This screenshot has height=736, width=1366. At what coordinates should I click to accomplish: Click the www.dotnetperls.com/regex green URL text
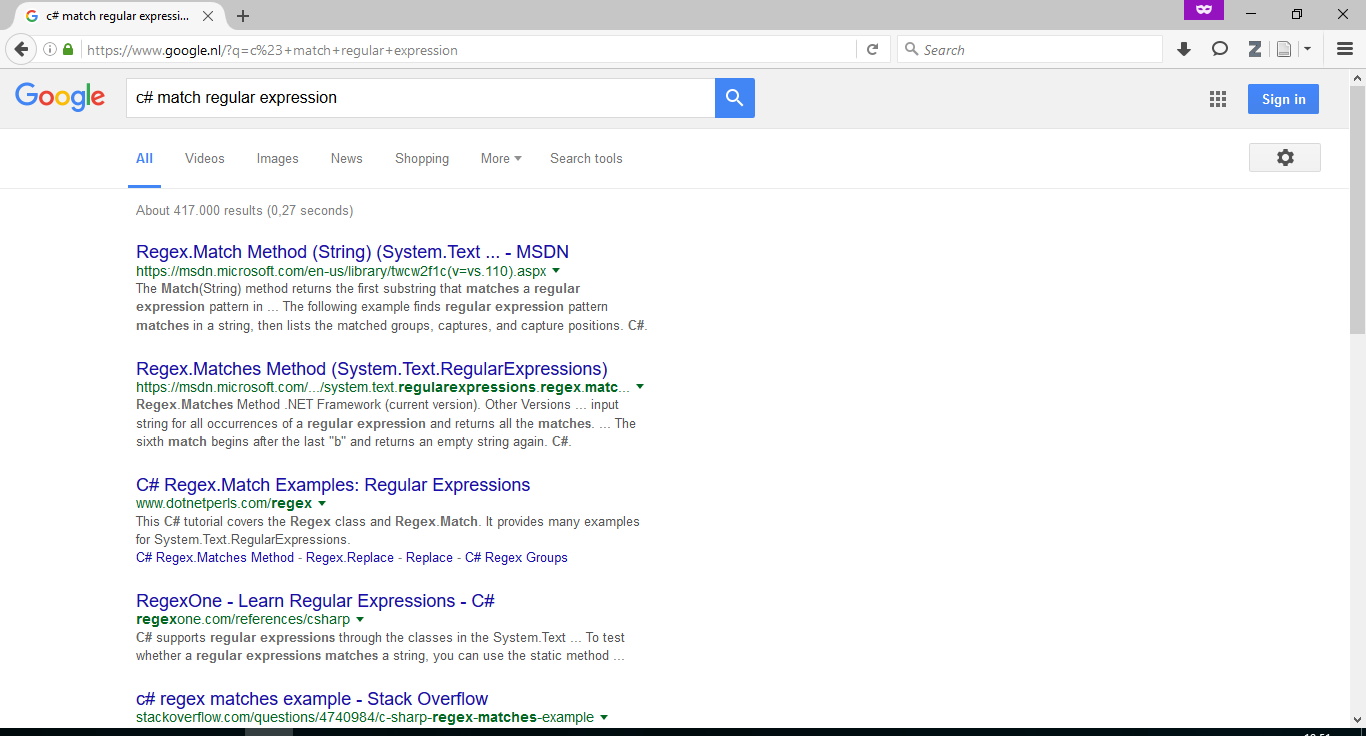224,503
